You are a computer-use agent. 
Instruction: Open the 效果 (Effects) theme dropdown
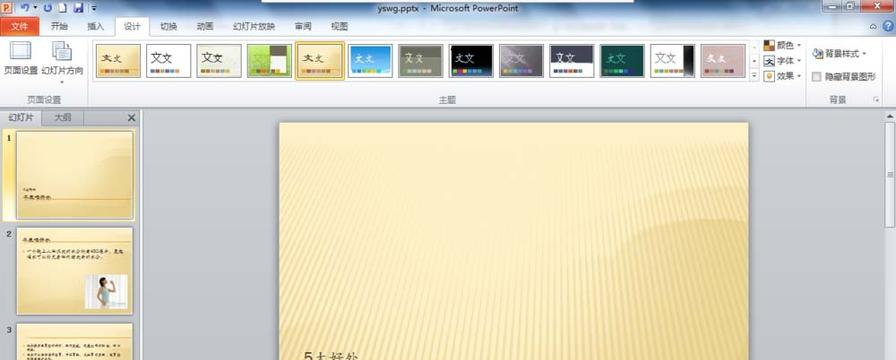coord(782,76)
